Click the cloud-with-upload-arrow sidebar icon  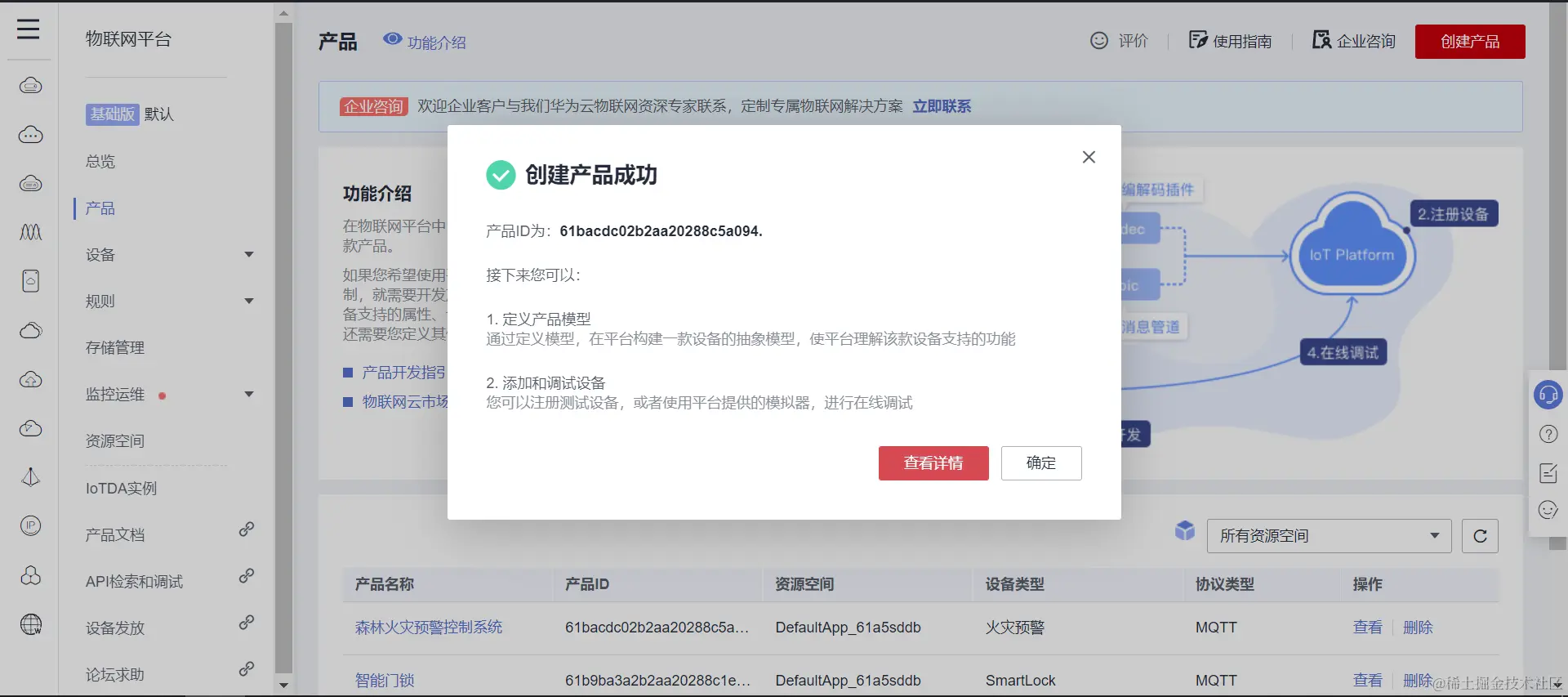point(30,379)
